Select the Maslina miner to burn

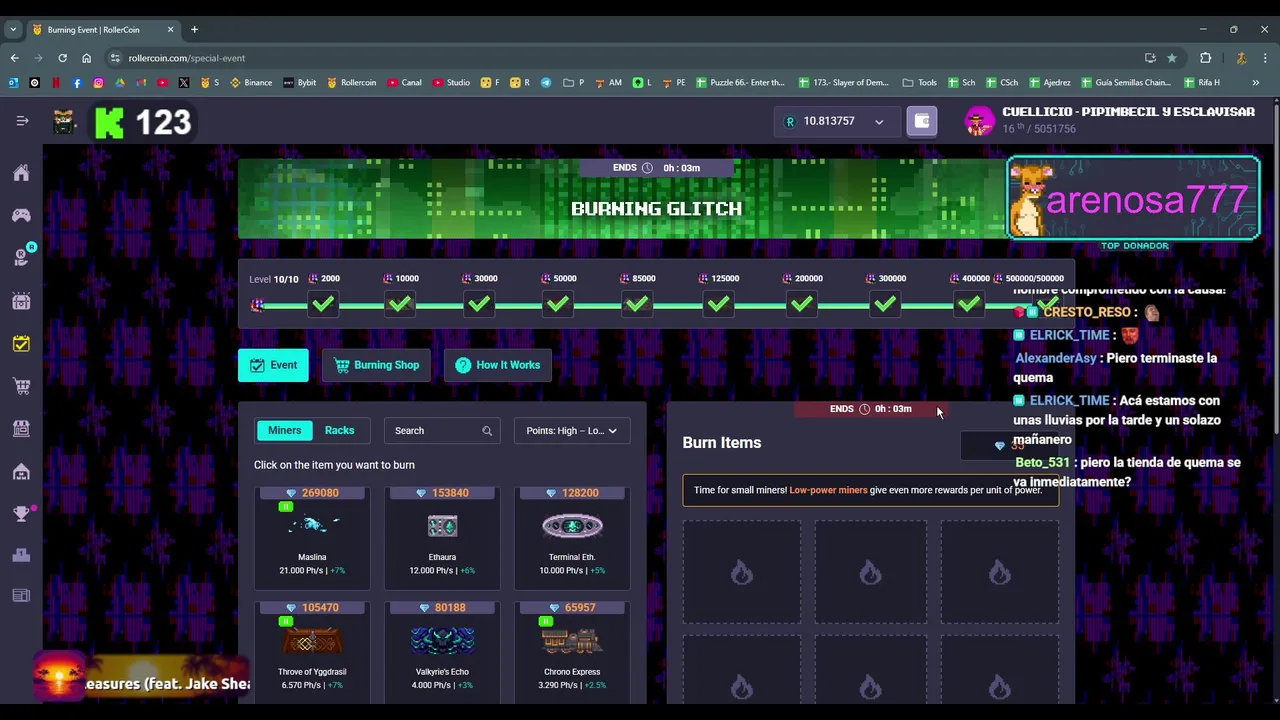[312, 536]
